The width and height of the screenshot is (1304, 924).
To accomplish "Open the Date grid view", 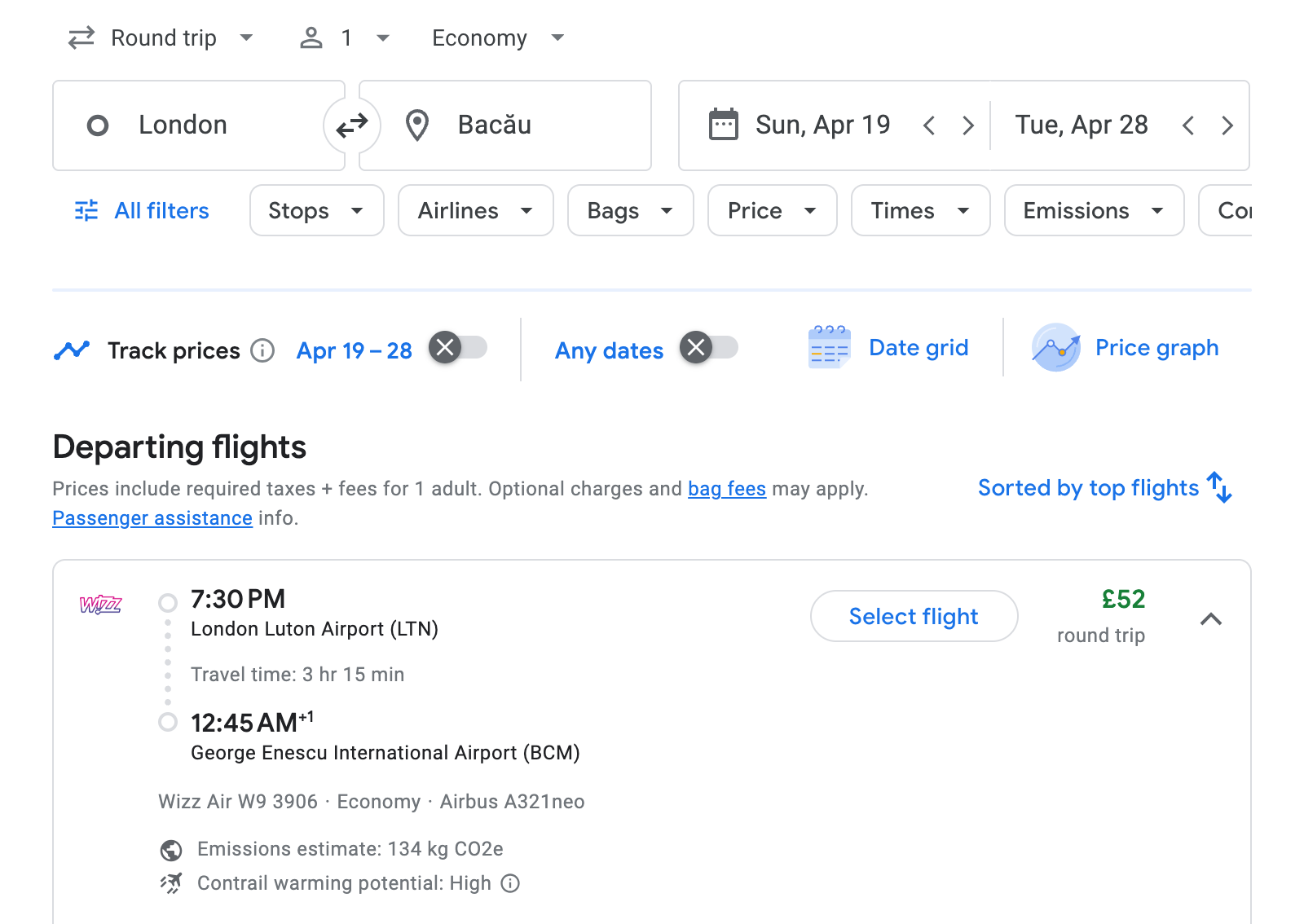I will (x=890, y=347).
